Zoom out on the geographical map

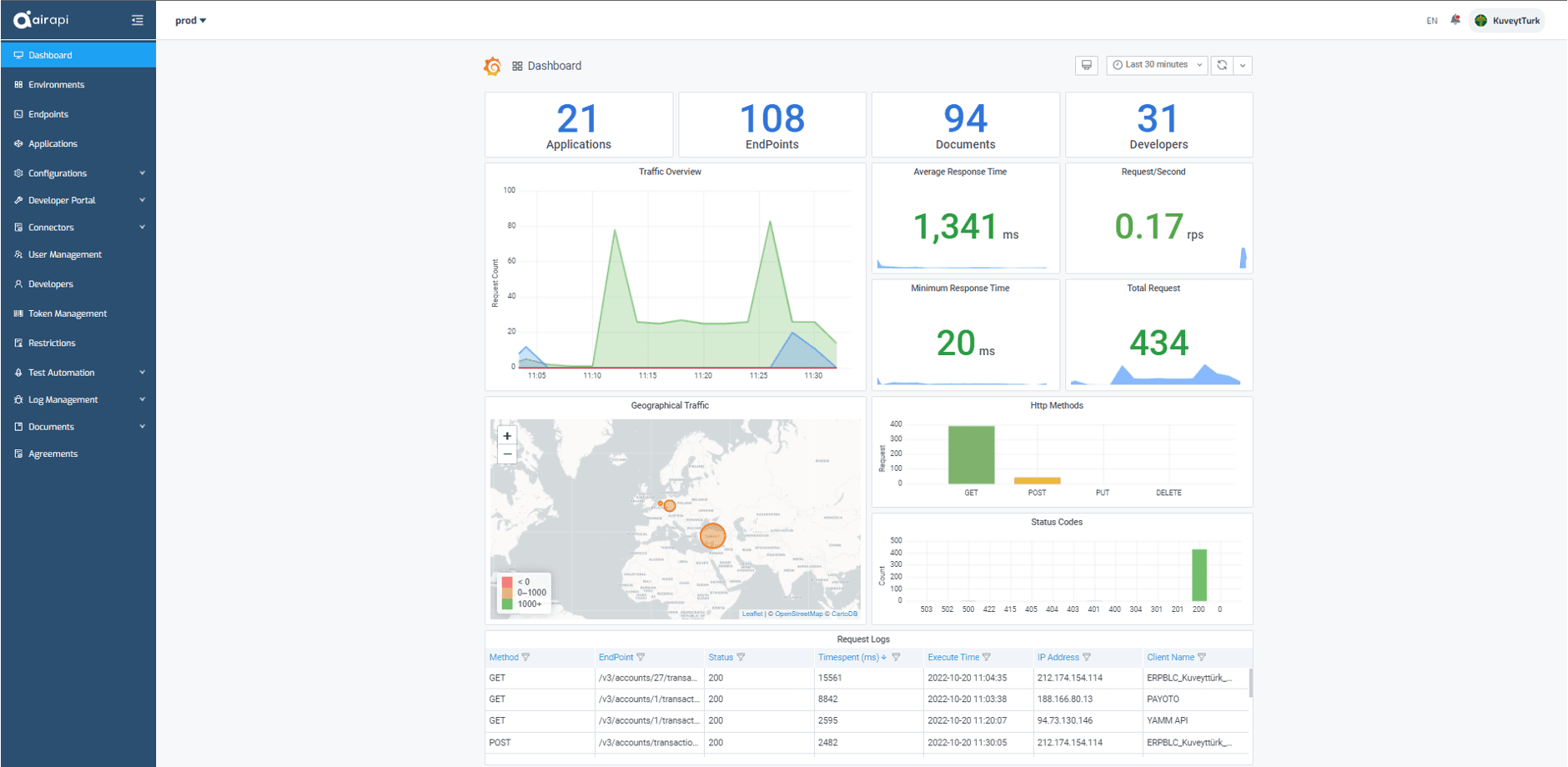click(507, 454)
